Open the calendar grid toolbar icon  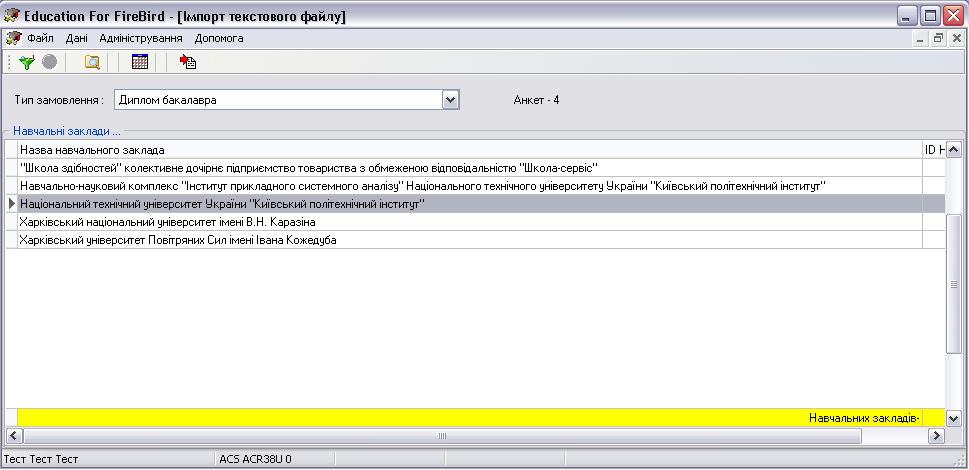[140, 62]
